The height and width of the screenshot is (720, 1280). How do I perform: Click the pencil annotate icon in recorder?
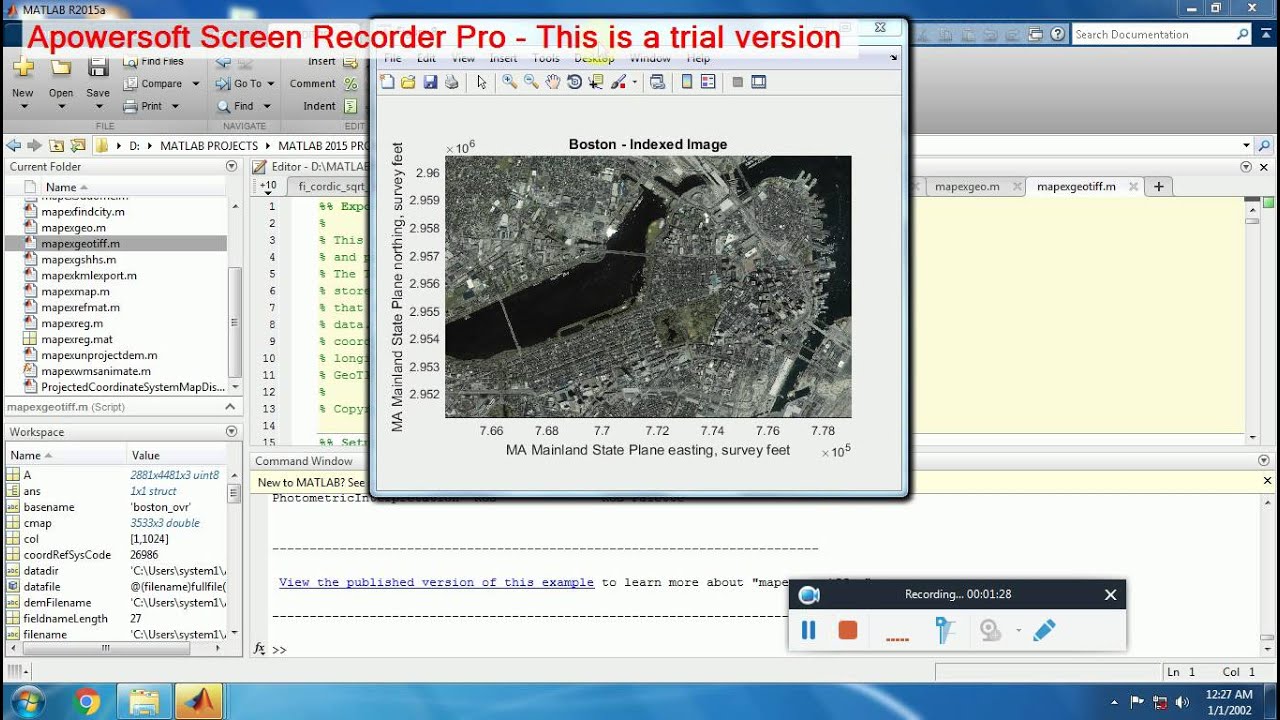pos(1044,630)
